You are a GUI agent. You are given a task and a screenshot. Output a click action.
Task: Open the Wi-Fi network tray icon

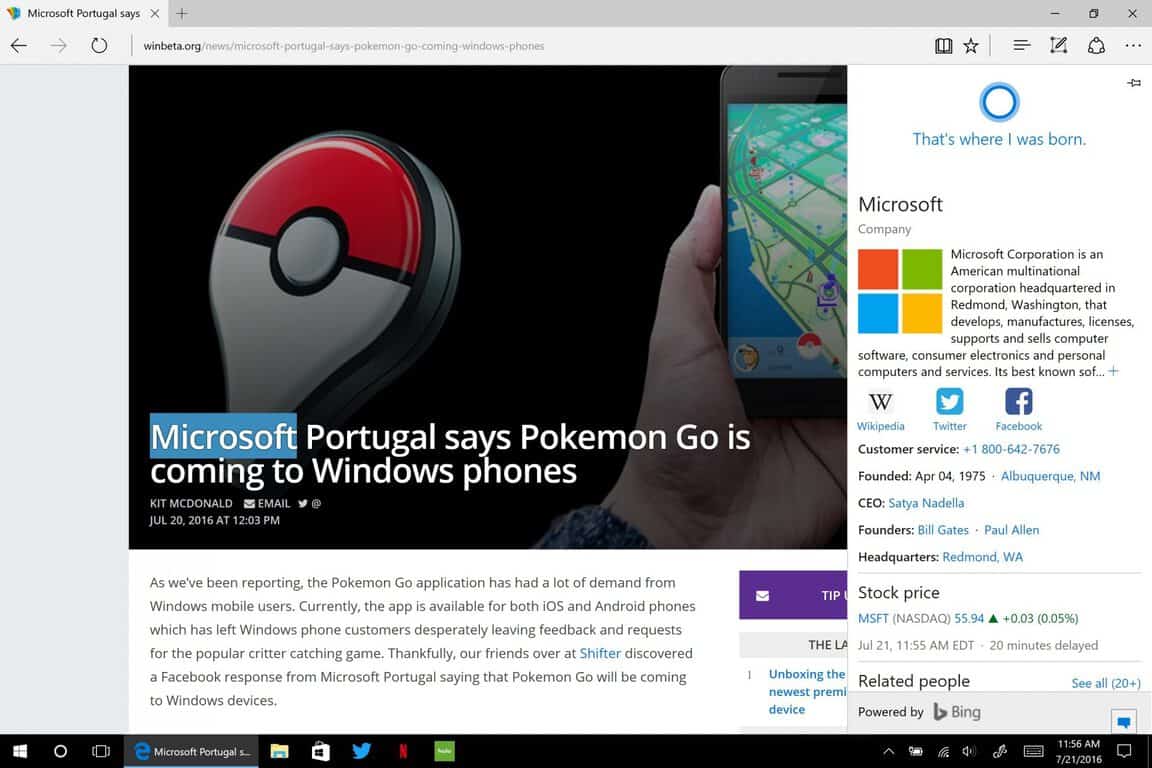(x=943, y=751)
